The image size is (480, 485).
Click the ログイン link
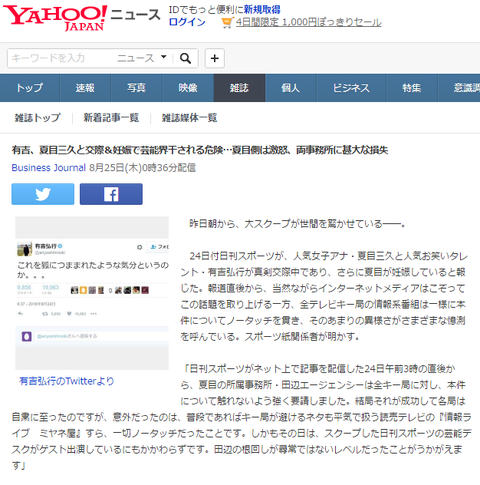pos(187,22)
